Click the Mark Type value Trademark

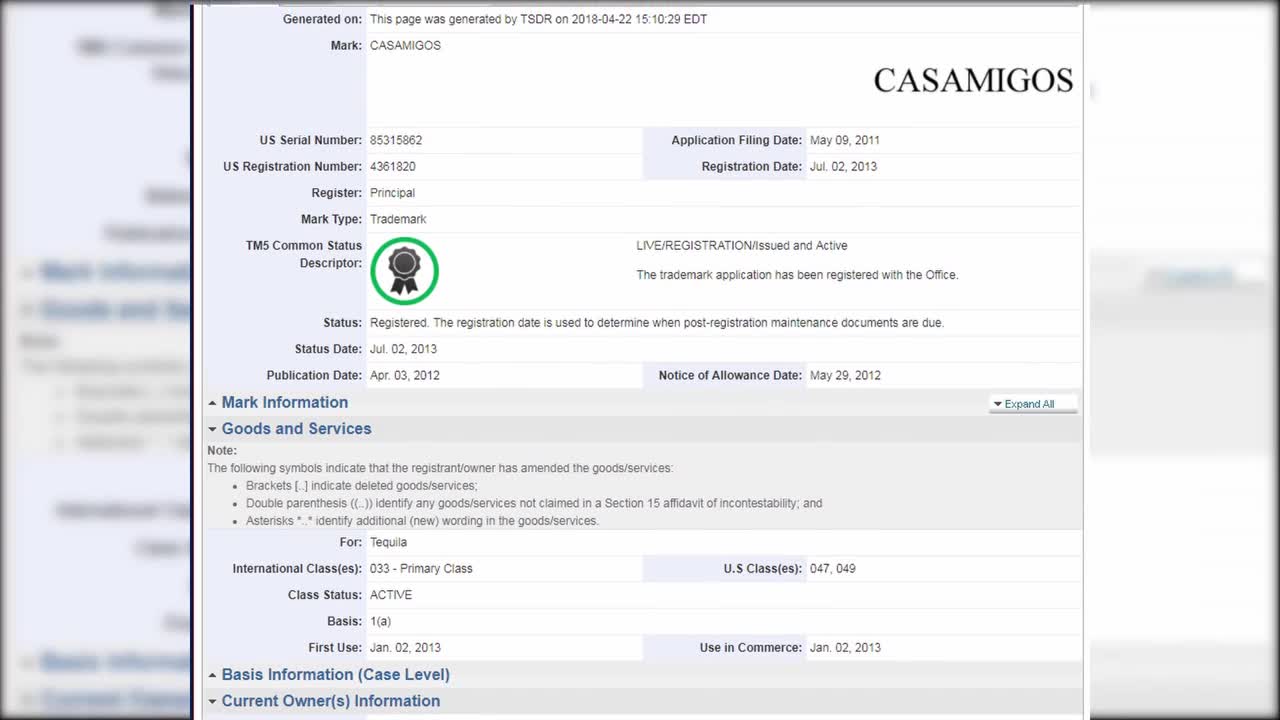coord(398,219)
